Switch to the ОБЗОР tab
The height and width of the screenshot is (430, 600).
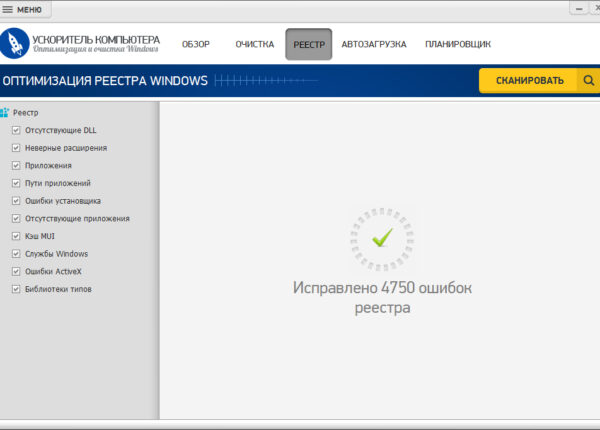[x=196, y=45]
